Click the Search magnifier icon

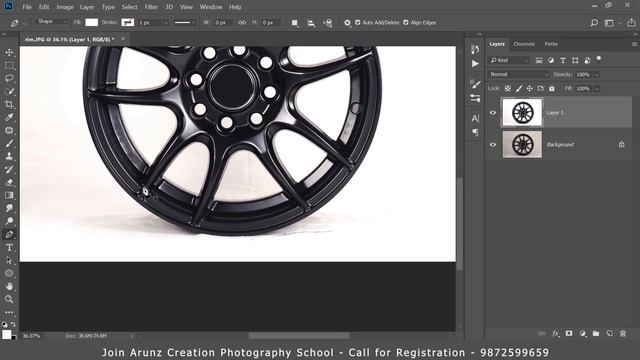[x=594, y=23]
